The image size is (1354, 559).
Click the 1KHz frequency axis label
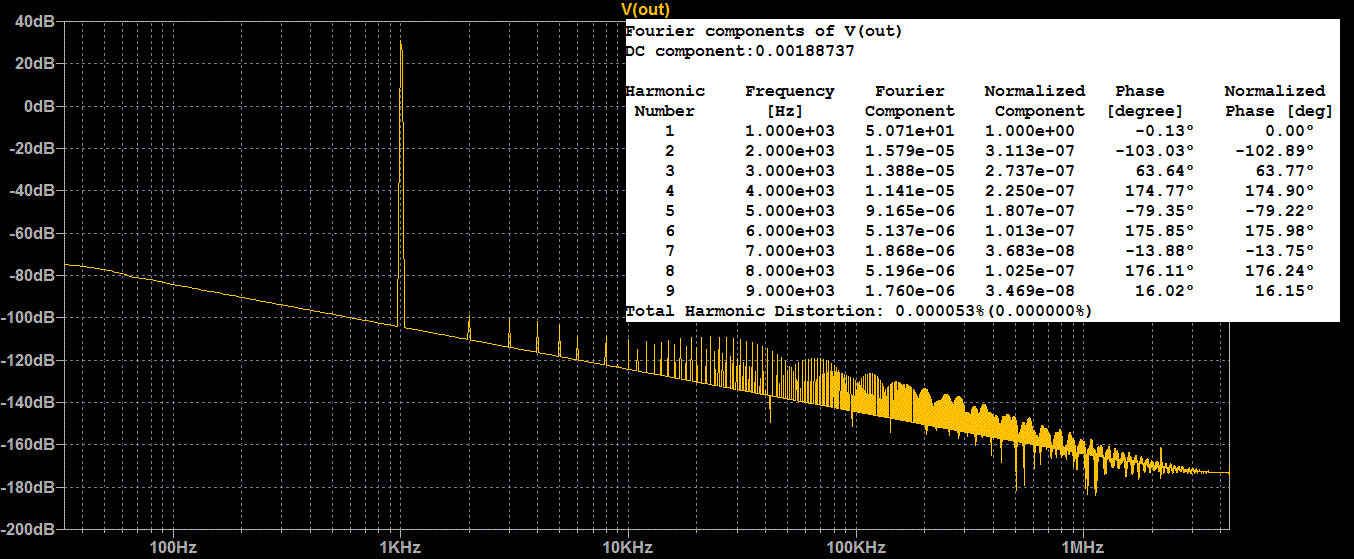400,547
